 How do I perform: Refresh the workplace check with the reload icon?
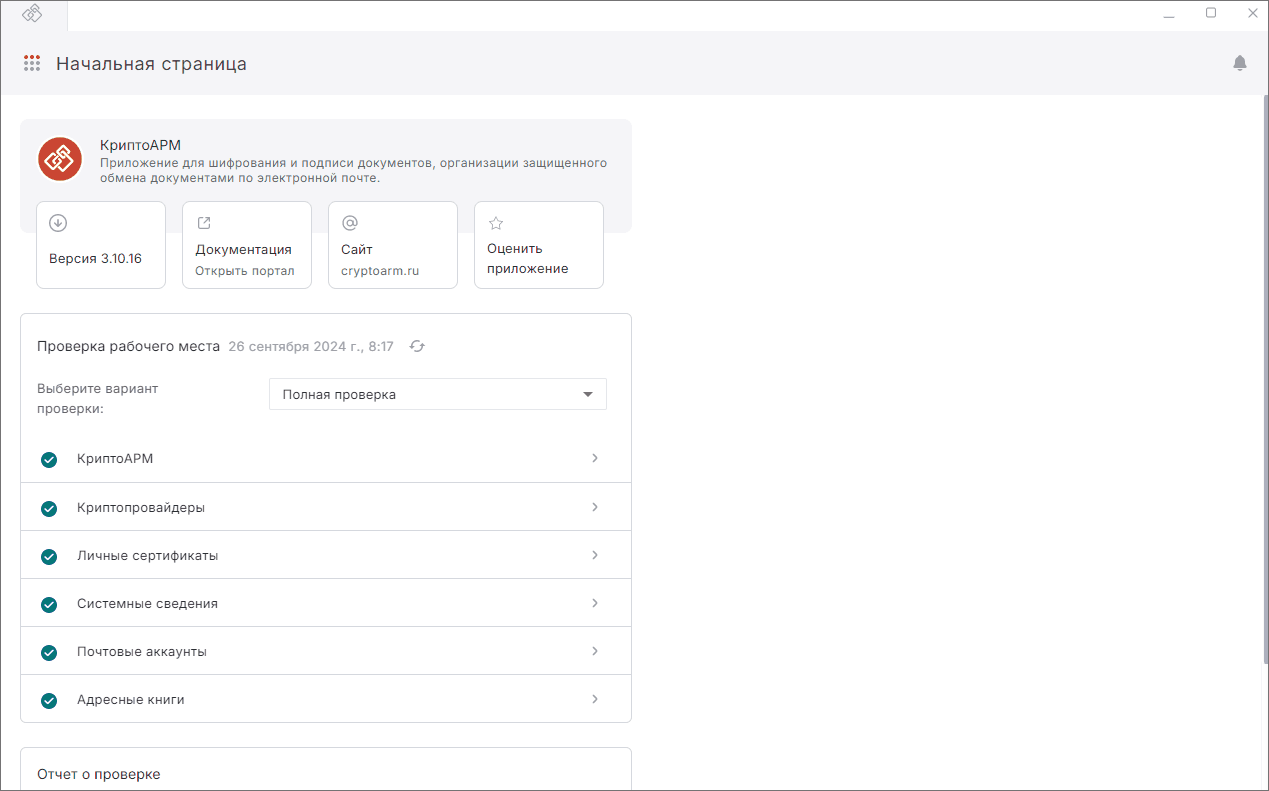pyautogui.click(x=417, y=346)
